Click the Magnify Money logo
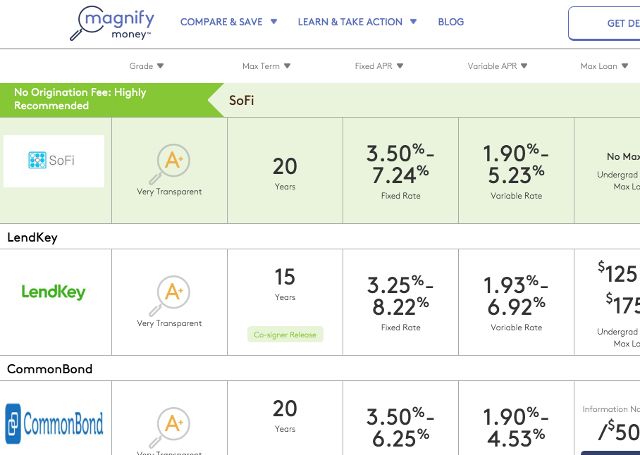640x455 pixels. click(x=111, y=23)
